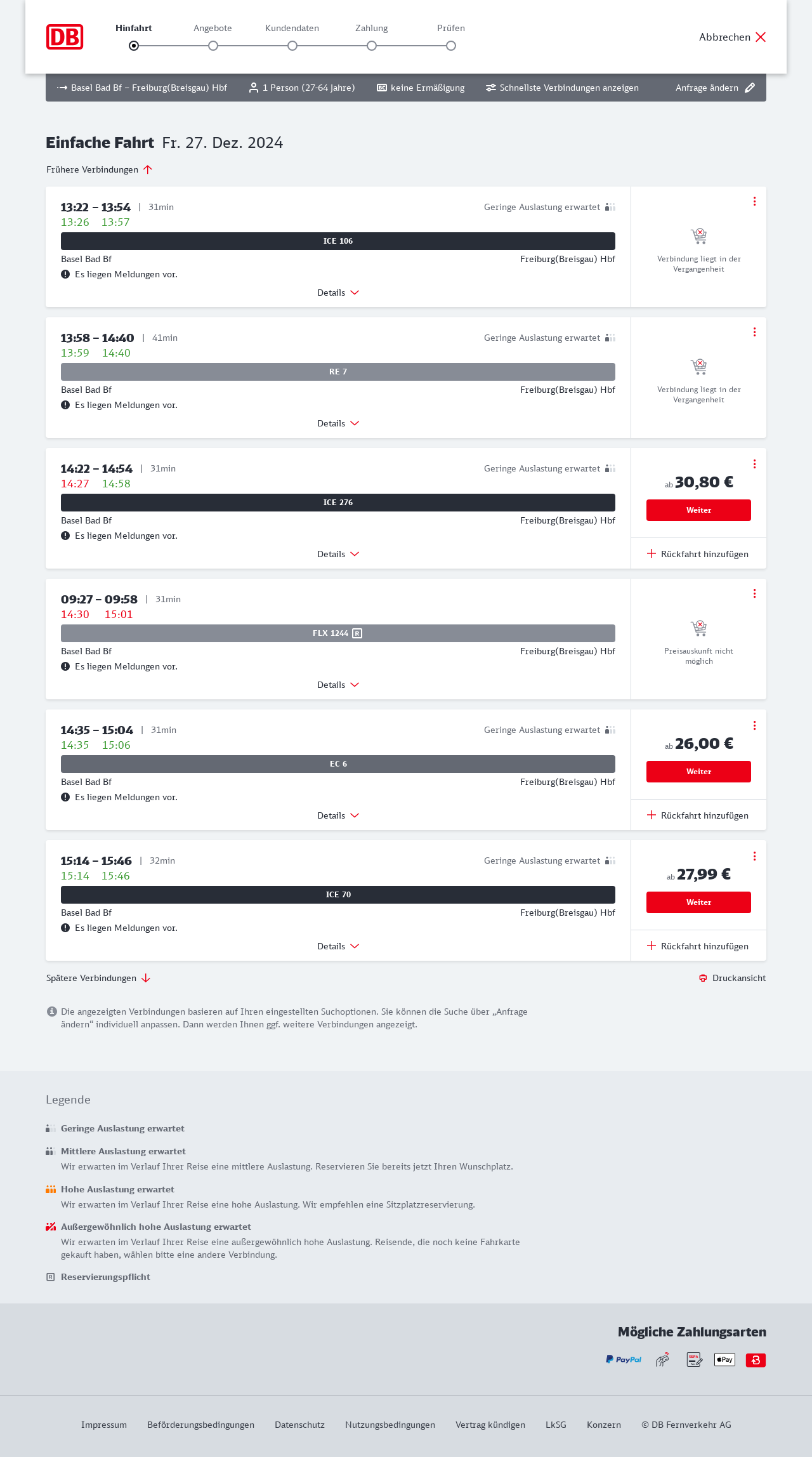Click the Hinfahrt step label
The height and width of the screenshot is (1457, 812).
click(134, 28)
